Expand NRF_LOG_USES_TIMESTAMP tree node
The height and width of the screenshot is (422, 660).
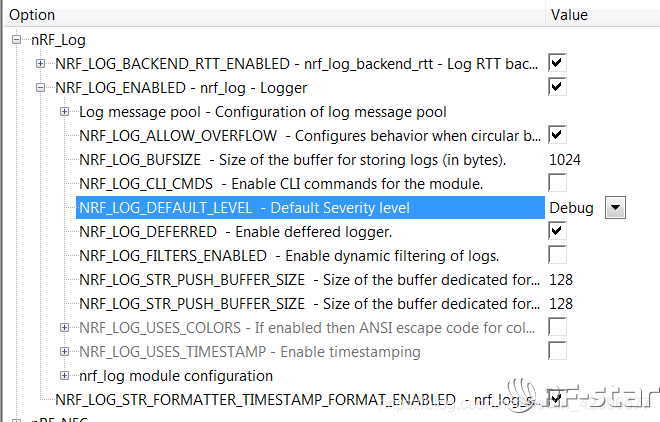tap(65, 351)
